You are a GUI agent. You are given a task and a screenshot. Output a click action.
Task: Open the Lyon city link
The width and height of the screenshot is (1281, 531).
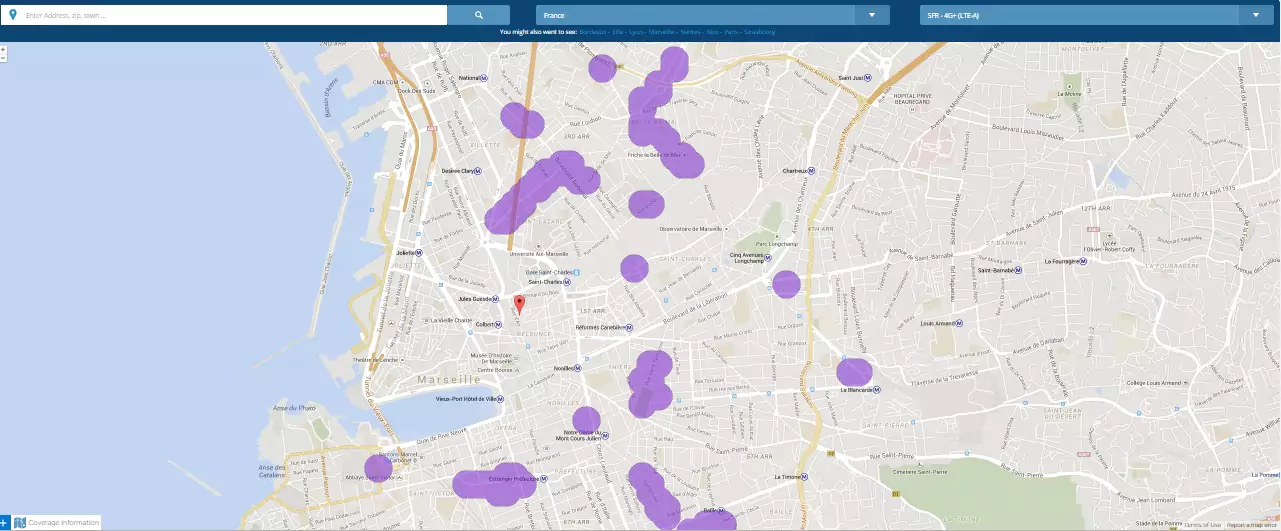636,32
